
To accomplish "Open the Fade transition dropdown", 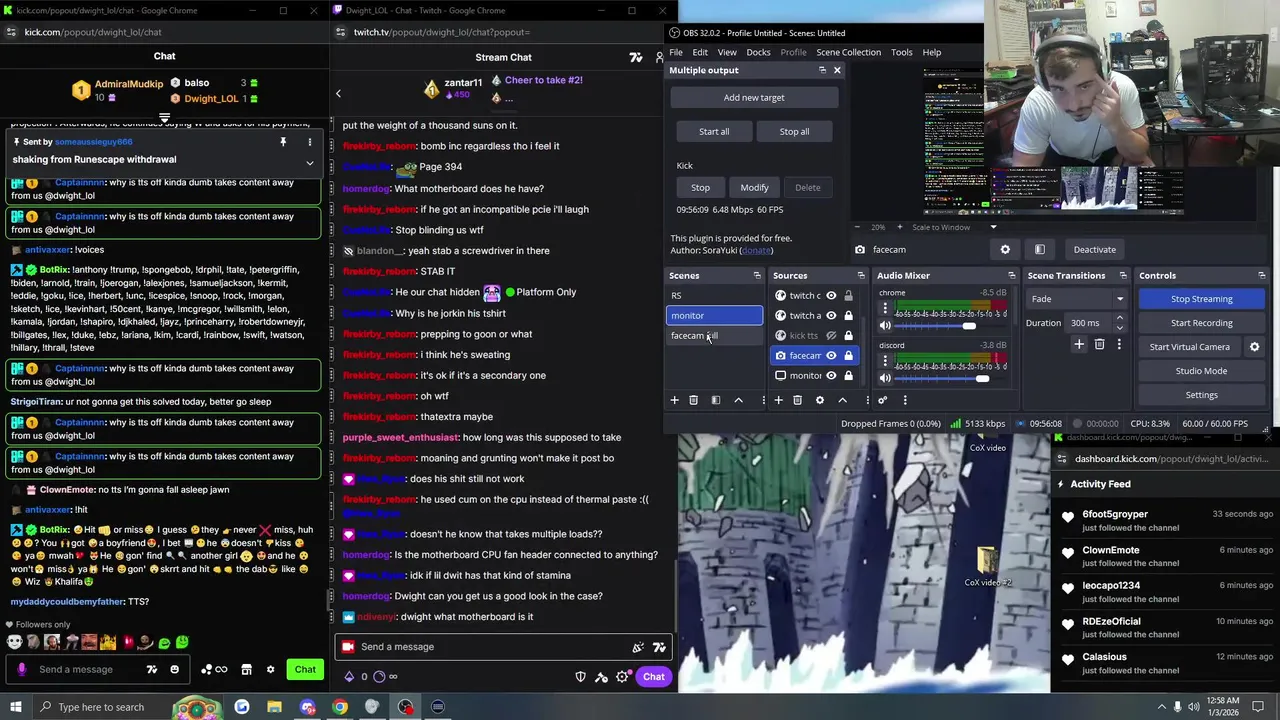I will pyautogui.click(x=1076, y=299).
